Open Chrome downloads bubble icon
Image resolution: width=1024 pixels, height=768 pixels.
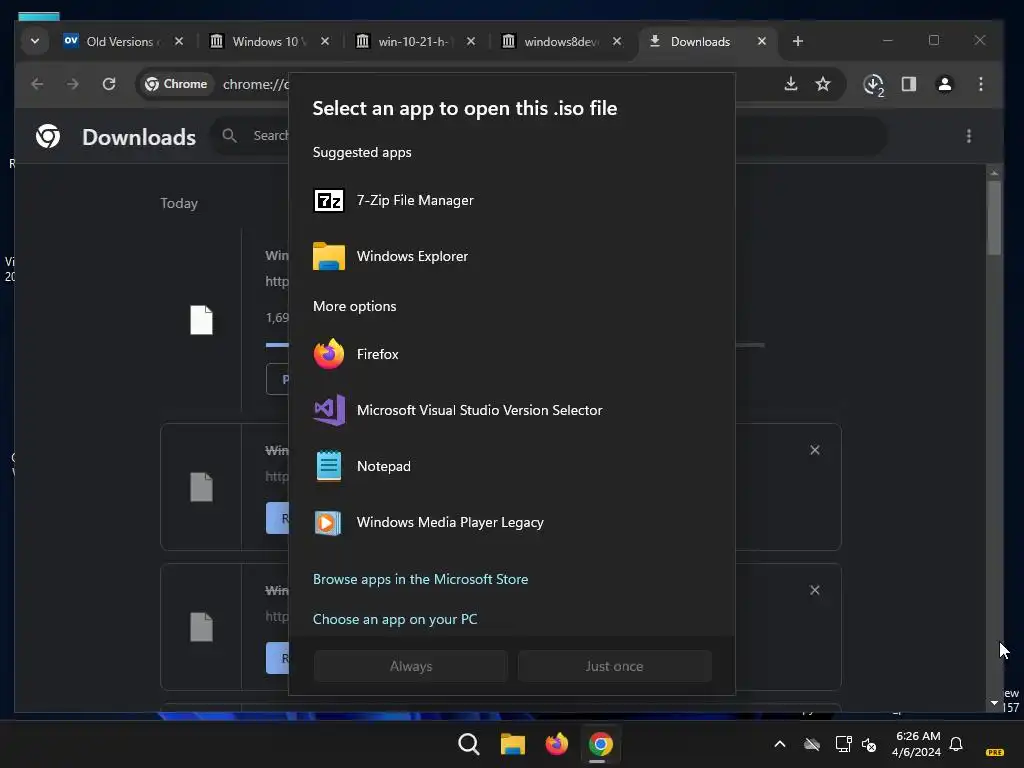[874, 84]
